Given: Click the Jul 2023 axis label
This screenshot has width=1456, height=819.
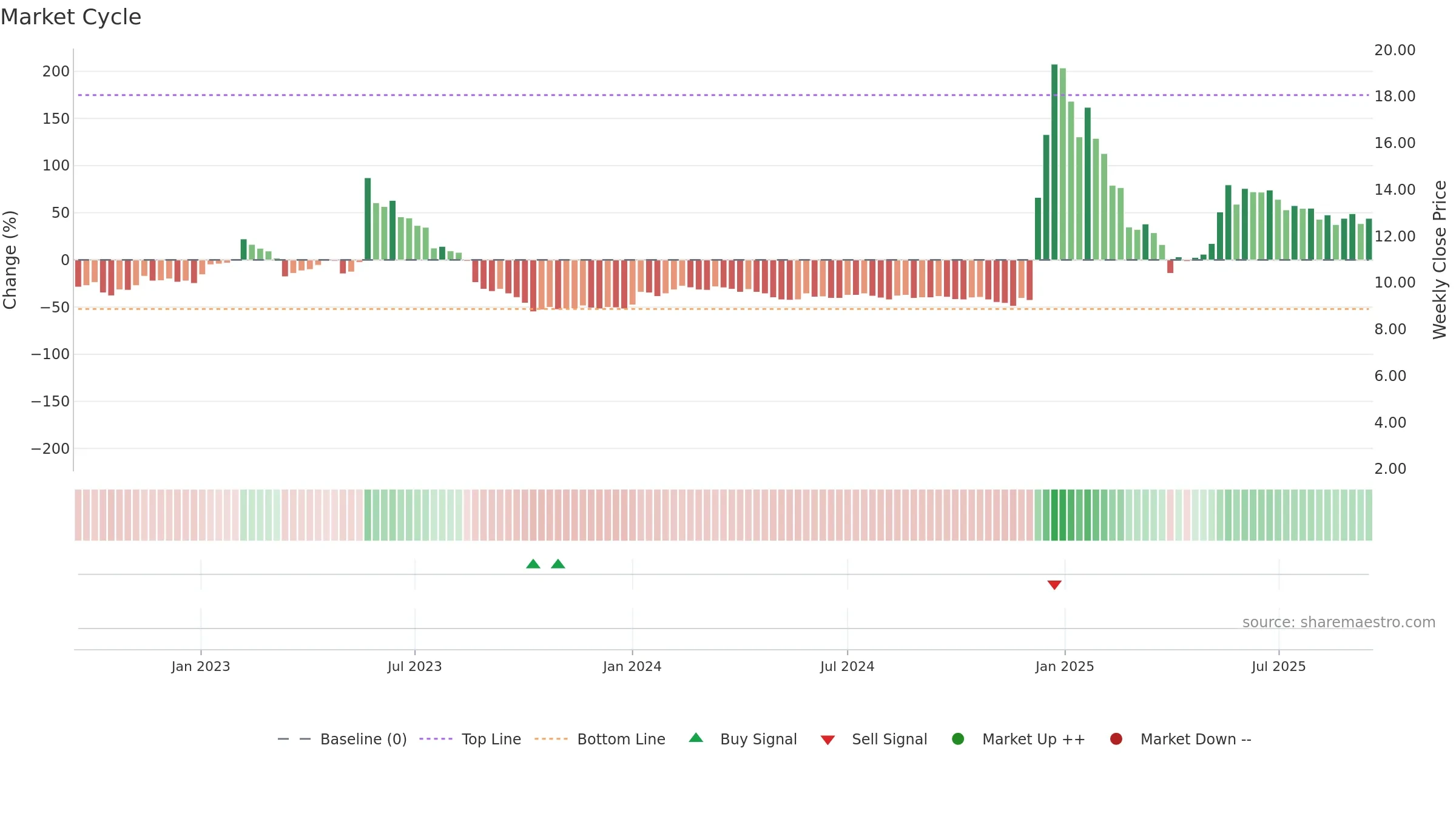Looking at the screenshot, I should click(x=415, y=667).
